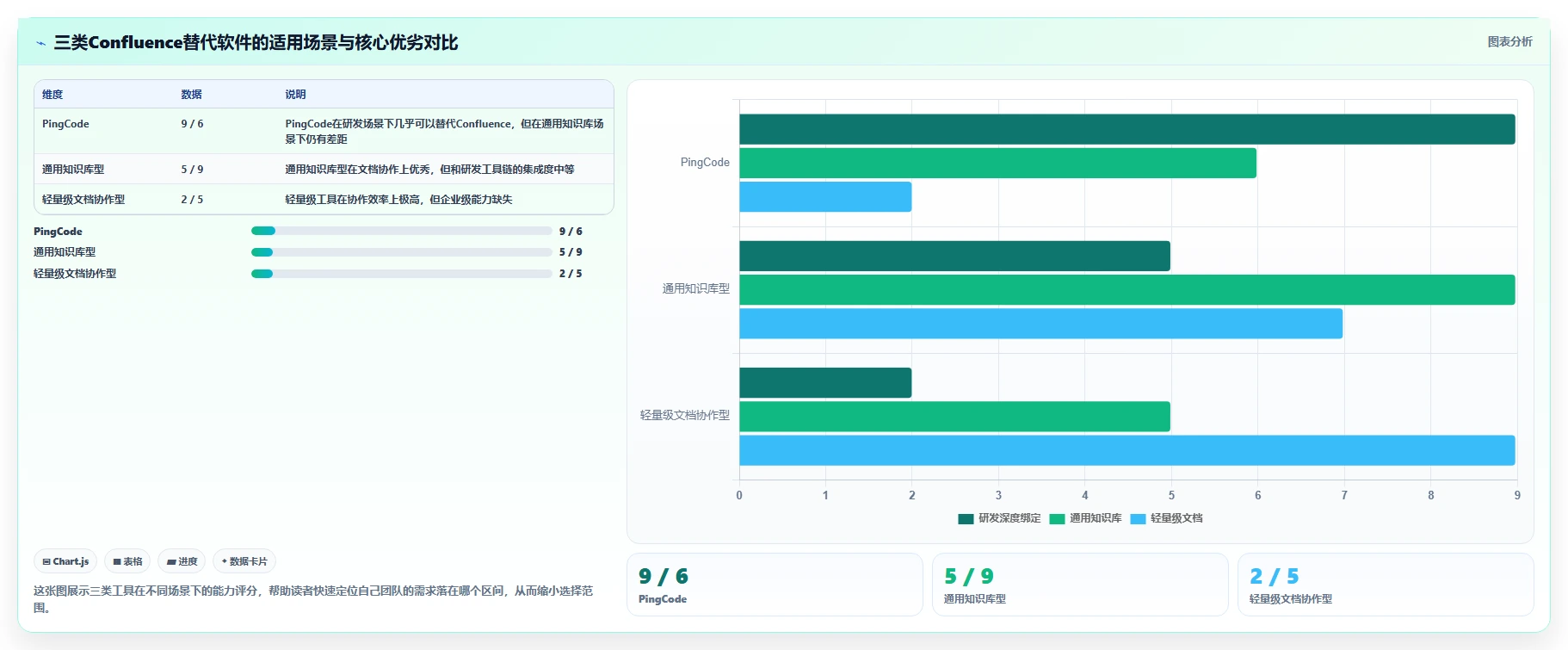Viewport: 1568px width, 650px height.
Task: Select the 5 / 9 value in the table
Action: 192,170
